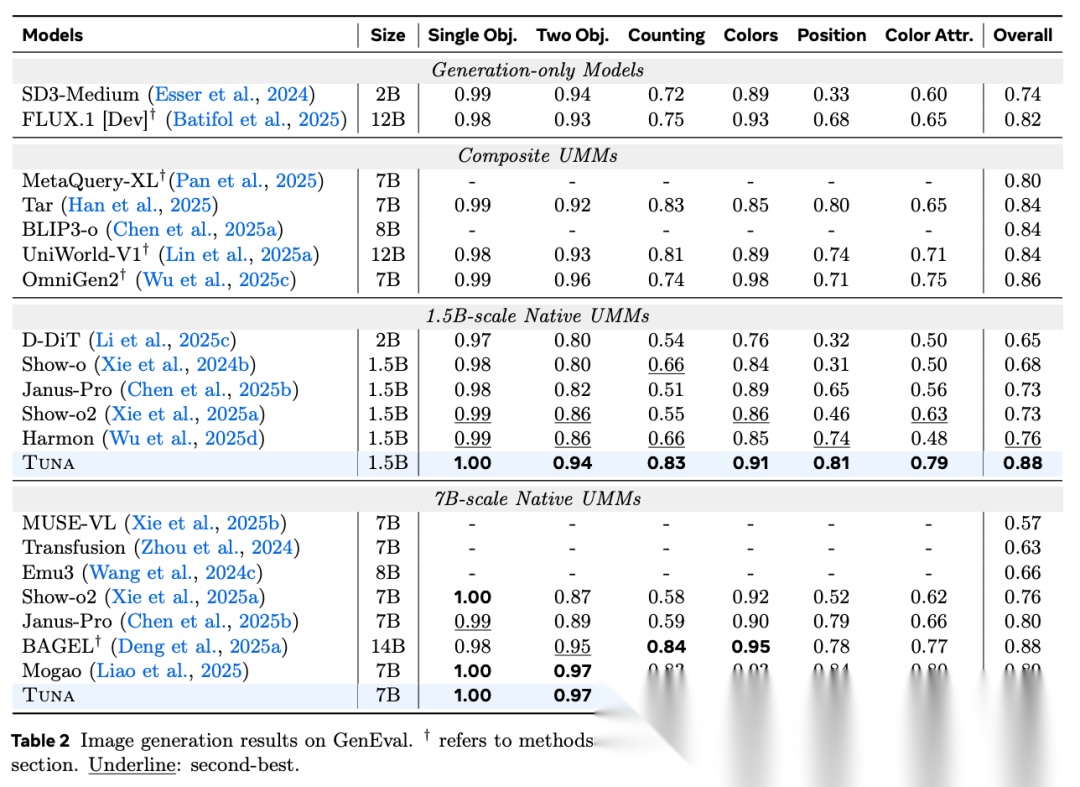Click Colors 0.98 in OmniGen2 row
The height and width of the screenshot is (787, 1080).
coord(750,280)
